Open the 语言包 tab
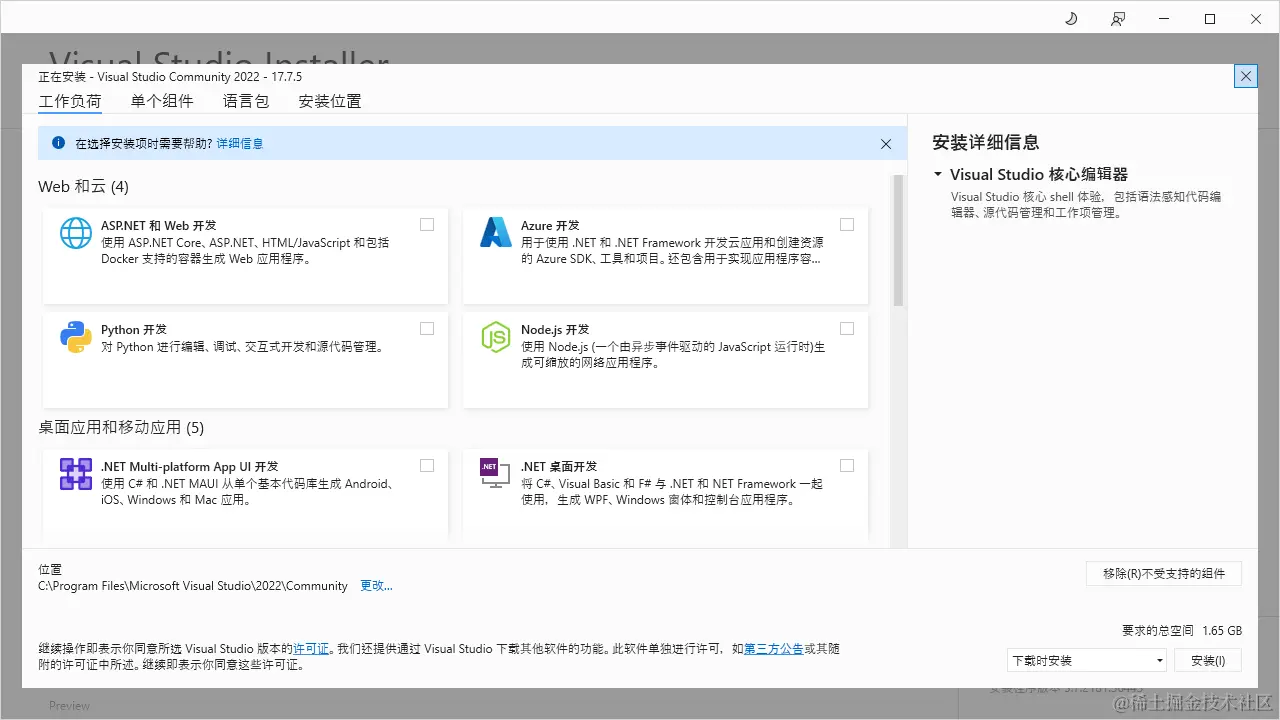Screen dimensions: 1280x720 pyautogui.click(x=246, y=101)
